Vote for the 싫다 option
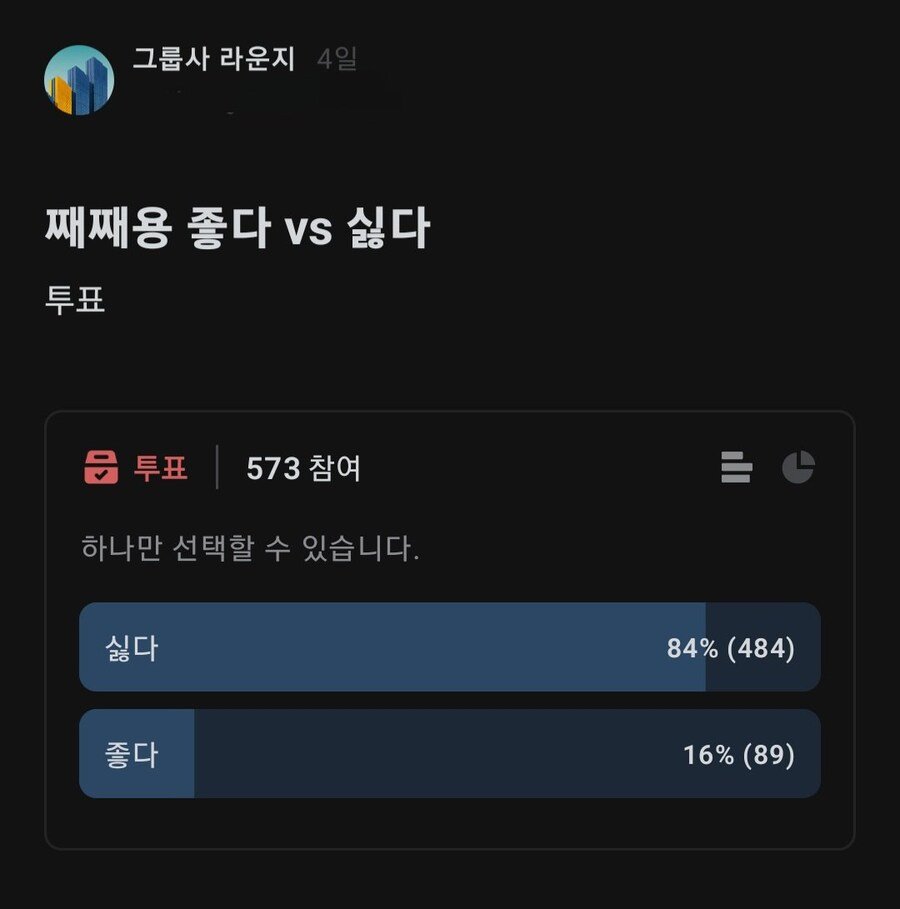The width and height of the screenshot is (900, 909). (132, 648)
